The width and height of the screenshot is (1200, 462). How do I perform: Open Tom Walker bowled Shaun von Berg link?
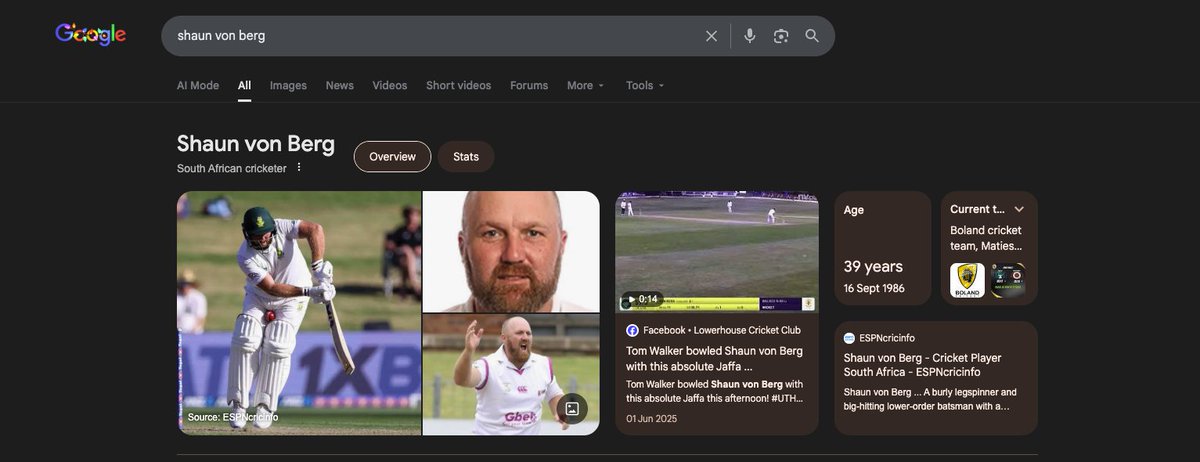[715, 358]
